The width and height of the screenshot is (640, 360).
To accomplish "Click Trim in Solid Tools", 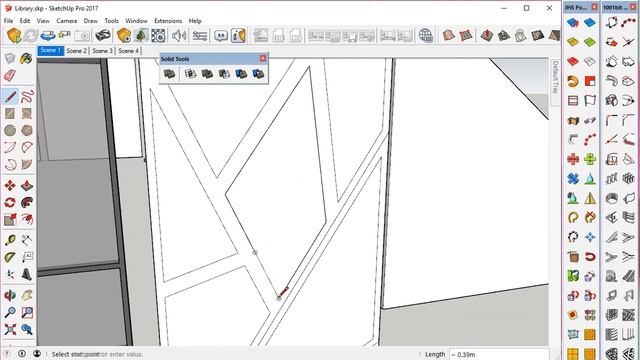I will pos(241,74).
